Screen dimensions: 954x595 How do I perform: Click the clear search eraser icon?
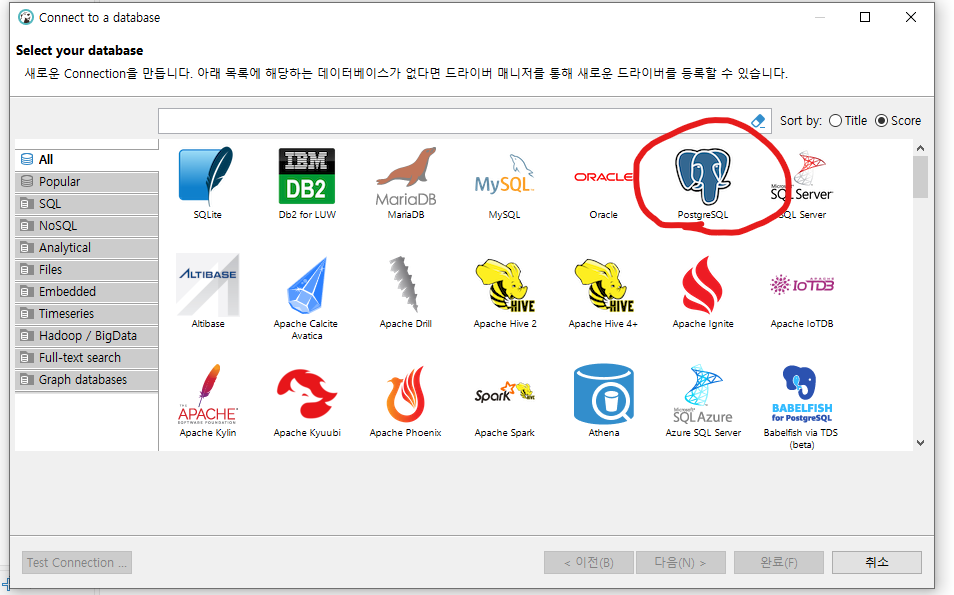pos(757,121)
